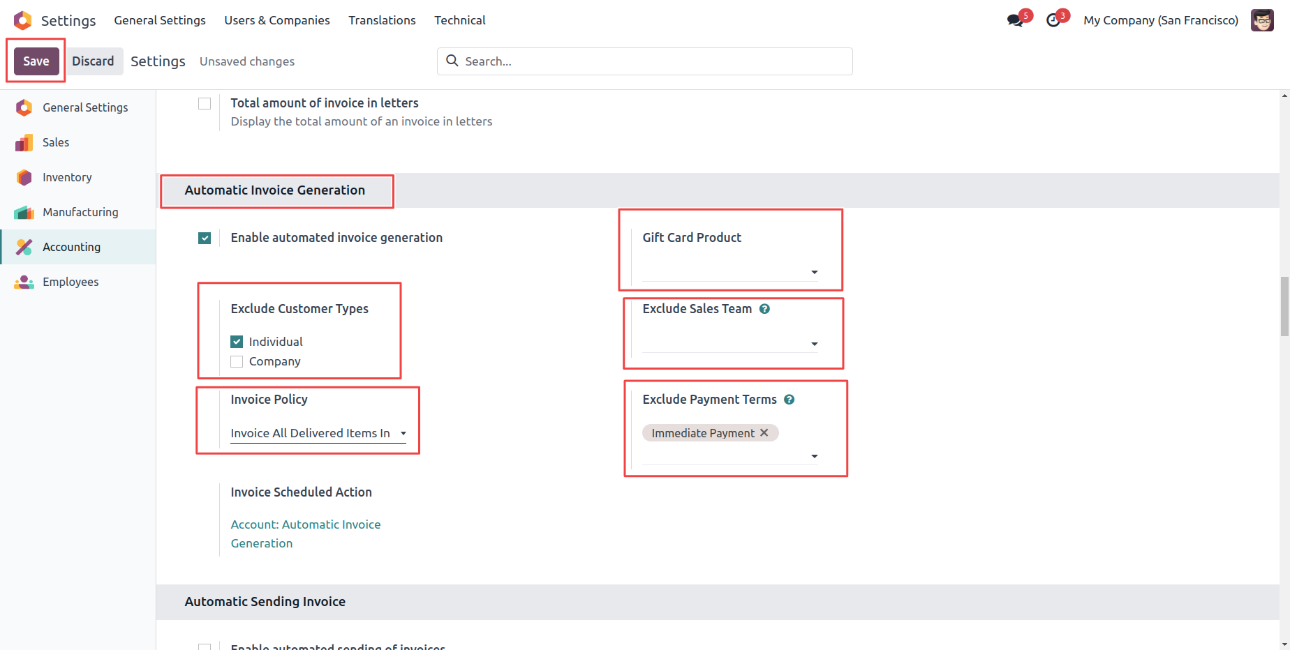Remove the Immediate Payment tag

point(764,433)
